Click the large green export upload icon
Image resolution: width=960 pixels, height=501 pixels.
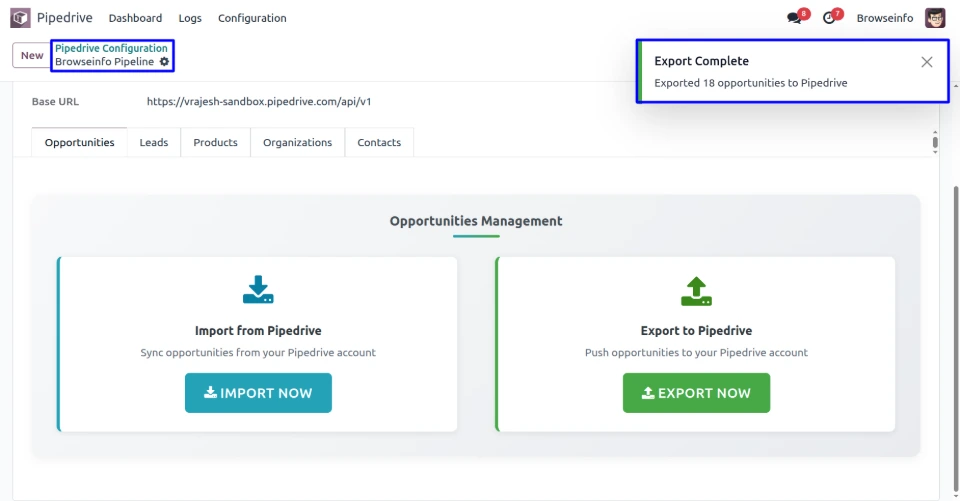pyautogui.click(x=696, y=290)
